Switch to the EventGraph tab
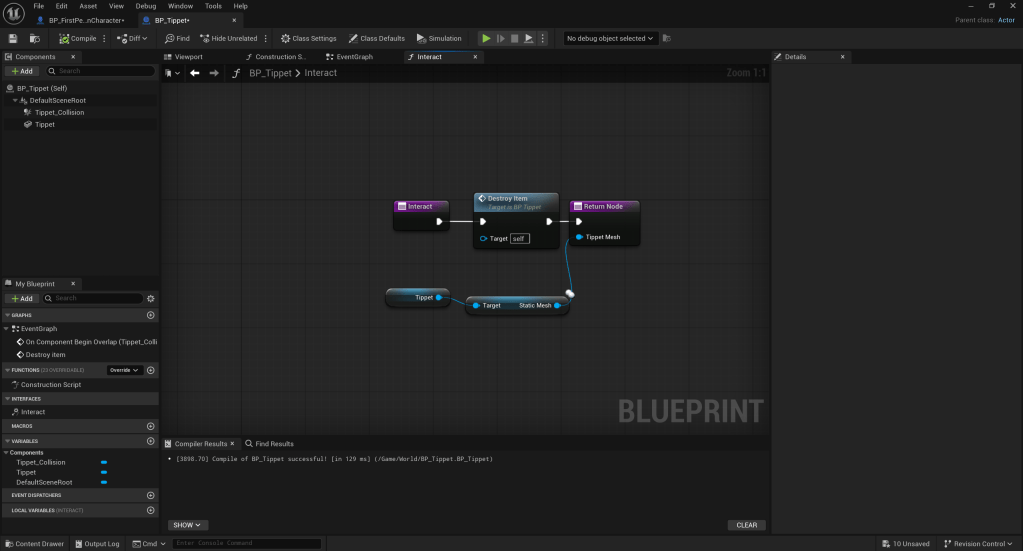 (x=354, y=57)
